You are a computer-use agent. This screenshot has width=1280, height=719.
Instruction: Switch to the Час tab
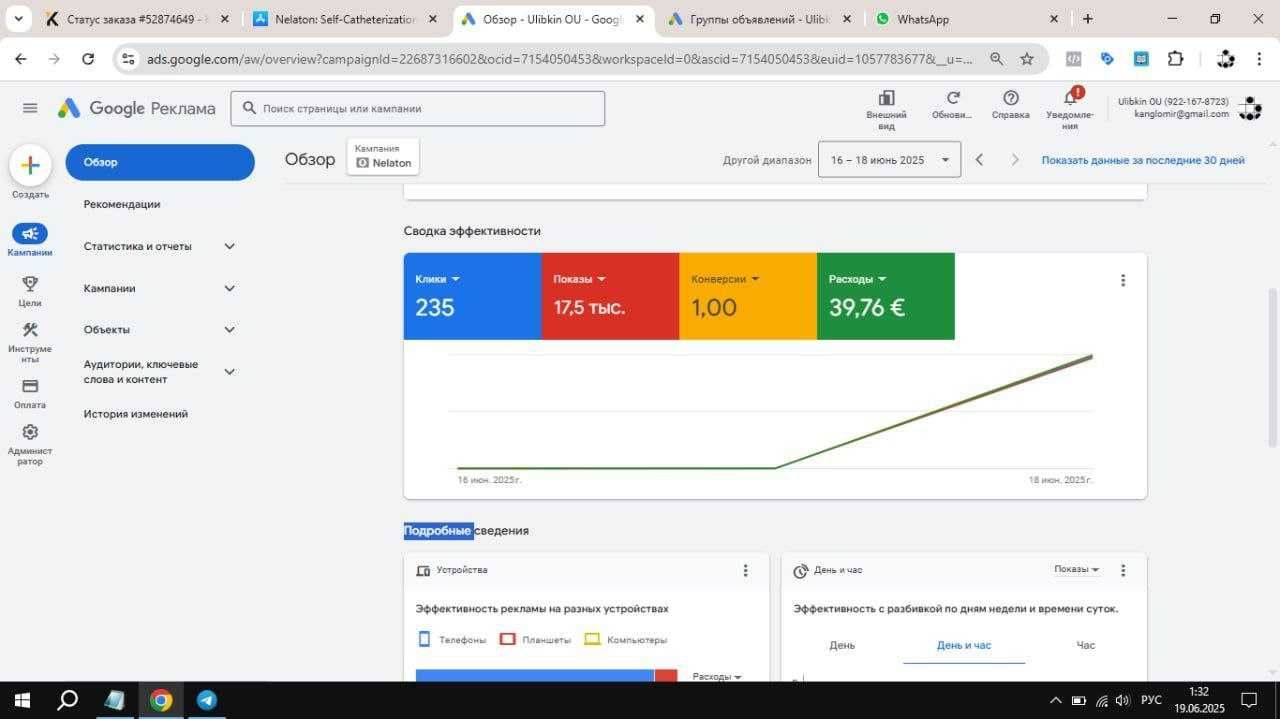(1086, 645)
